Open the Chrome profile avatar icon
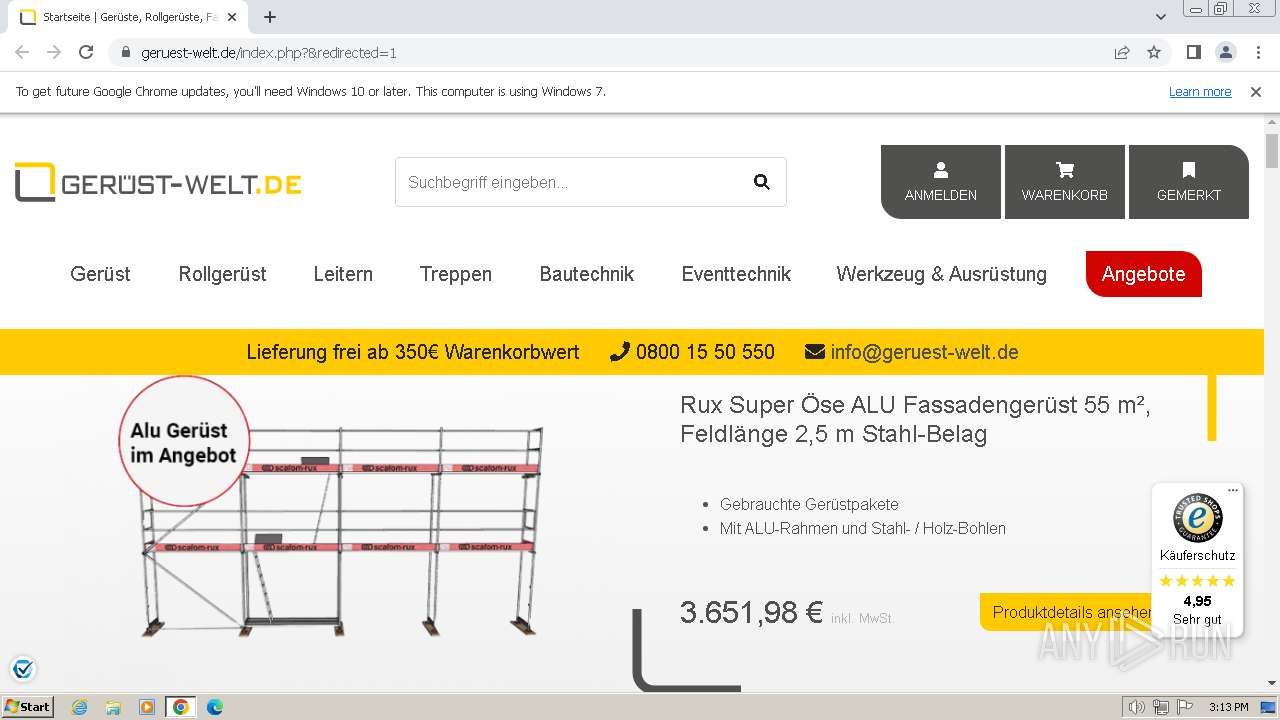The width and height of the screenshot is (1280, 720). coord(1225,53)
